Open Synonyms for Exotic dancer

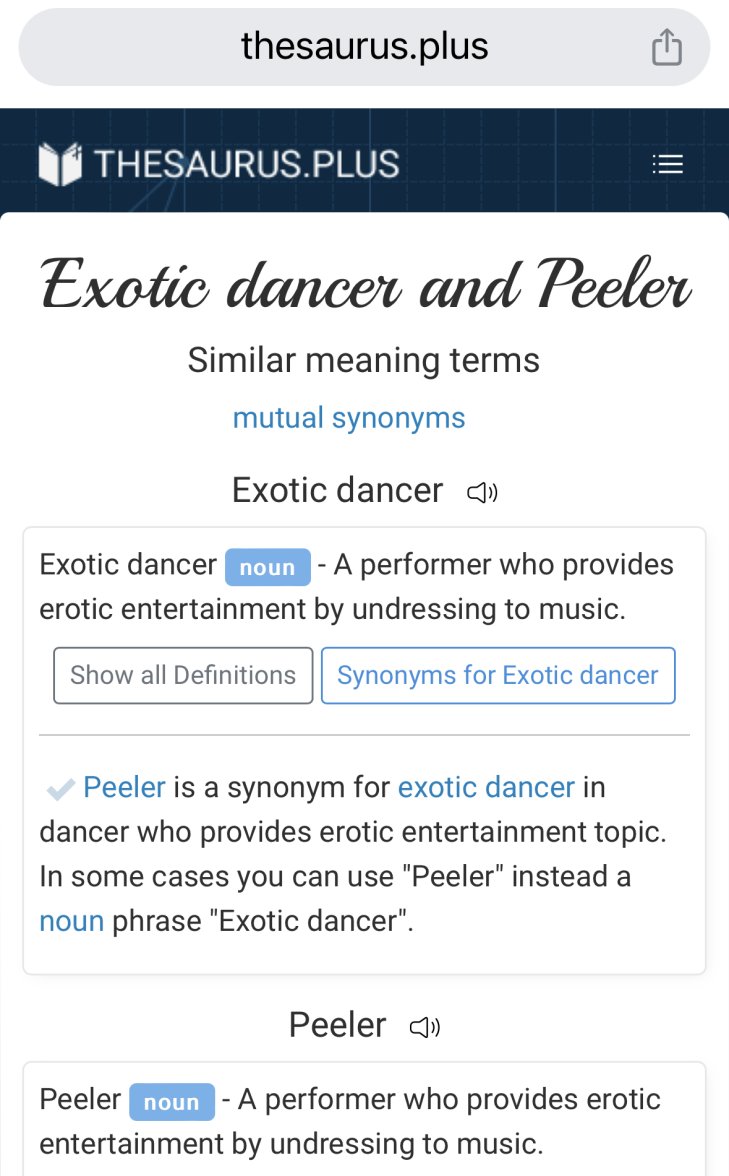click(x=497, y=675)
